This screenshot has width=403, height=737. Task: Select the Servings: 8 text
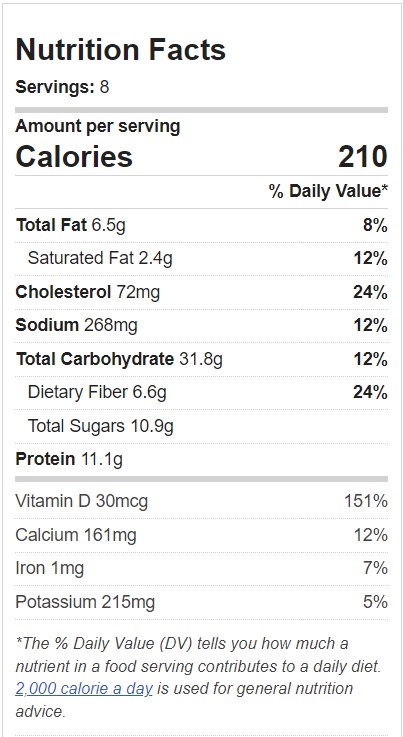[62, 87]
